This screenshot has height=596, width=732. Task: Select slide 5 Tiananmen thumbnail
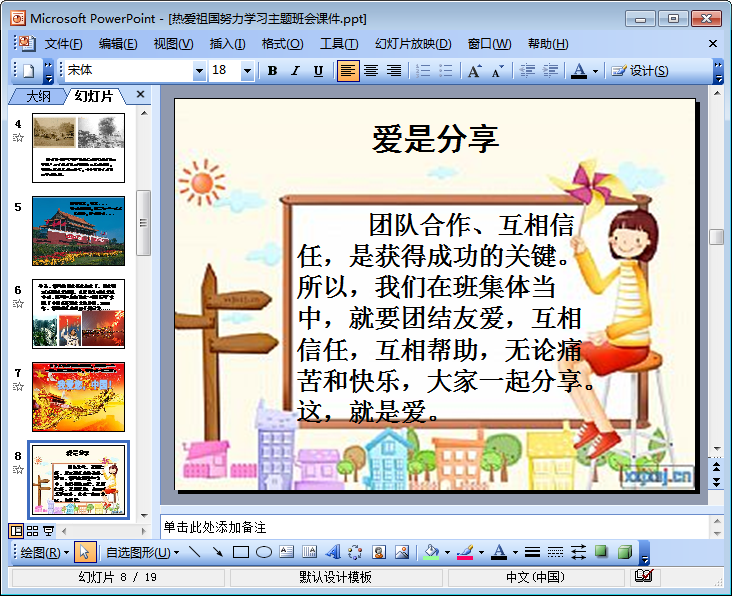pos(78,231)
